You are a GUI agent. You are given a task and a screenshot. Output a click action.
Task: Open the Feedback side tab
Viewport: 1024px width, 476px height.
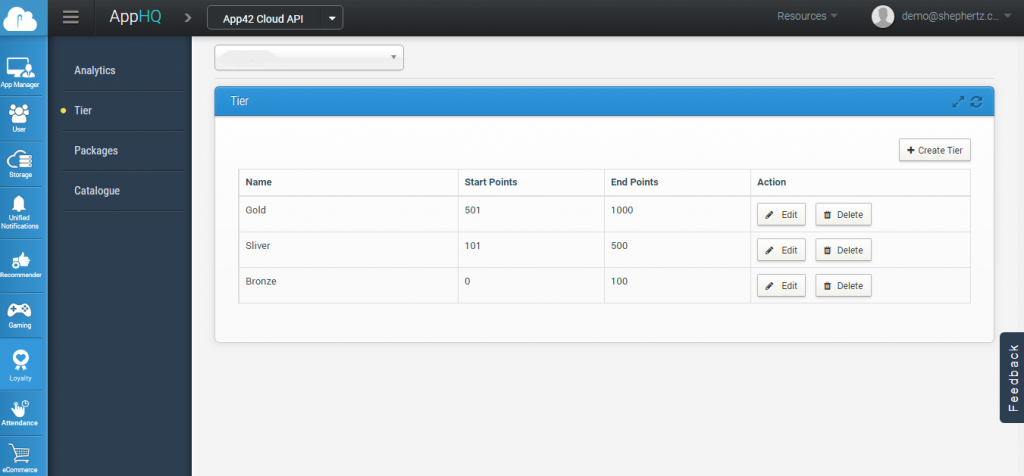click(x=1012, y=377)
